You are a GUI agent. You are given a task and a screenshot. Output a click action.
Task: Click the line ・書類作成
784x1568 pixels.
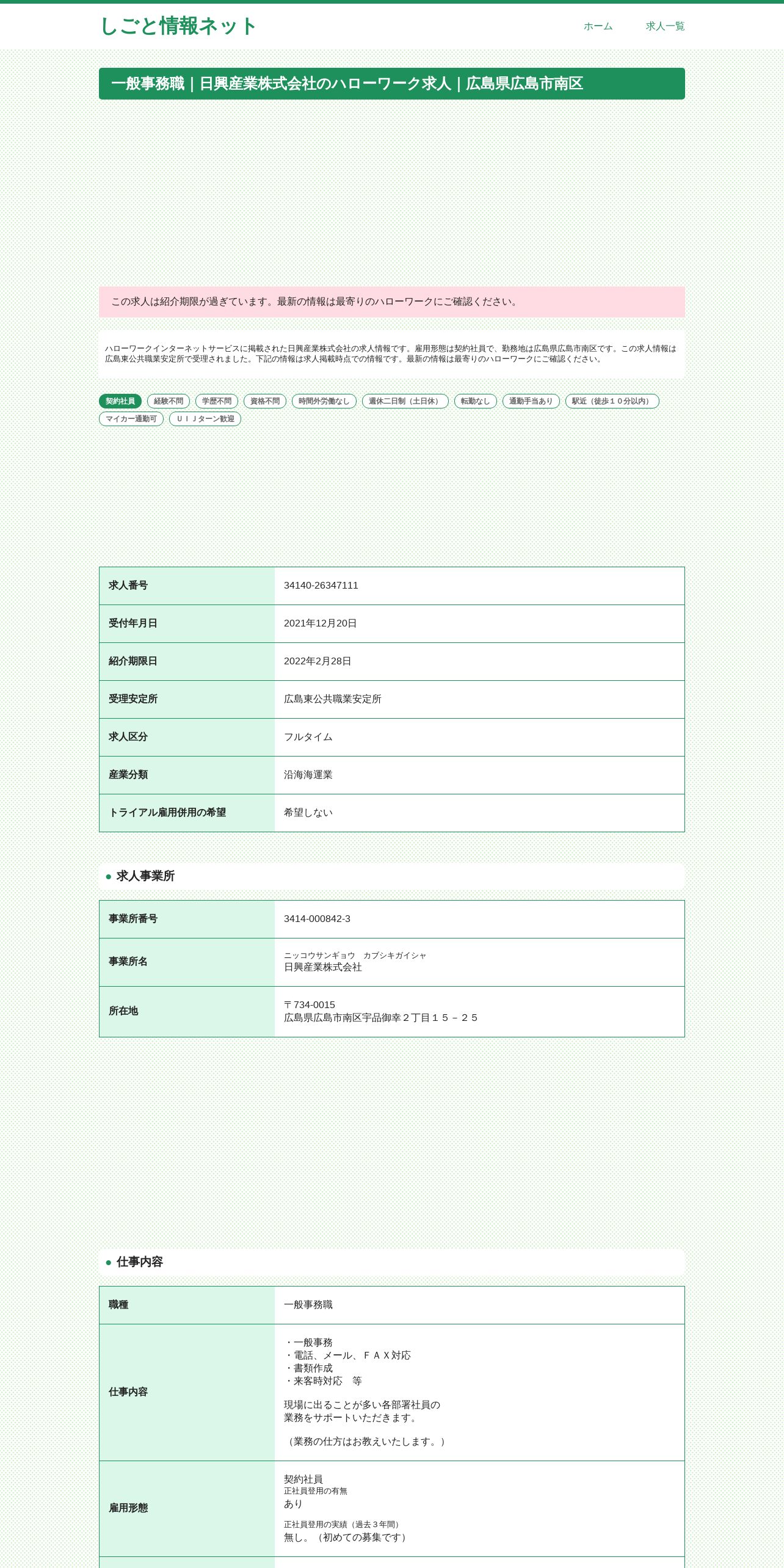pos(308,1368)
